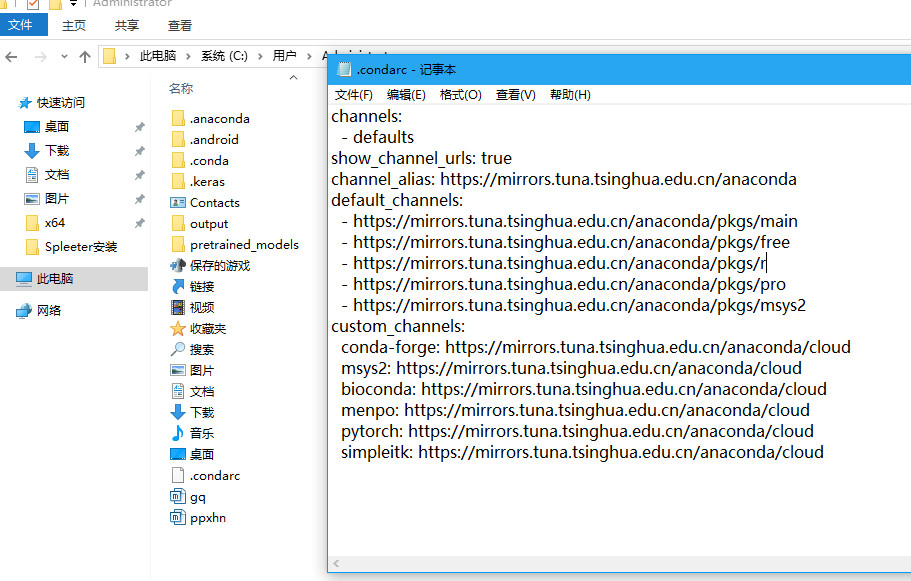
Task: Click the back navigation arrow
Action: [x=11, y=57]
